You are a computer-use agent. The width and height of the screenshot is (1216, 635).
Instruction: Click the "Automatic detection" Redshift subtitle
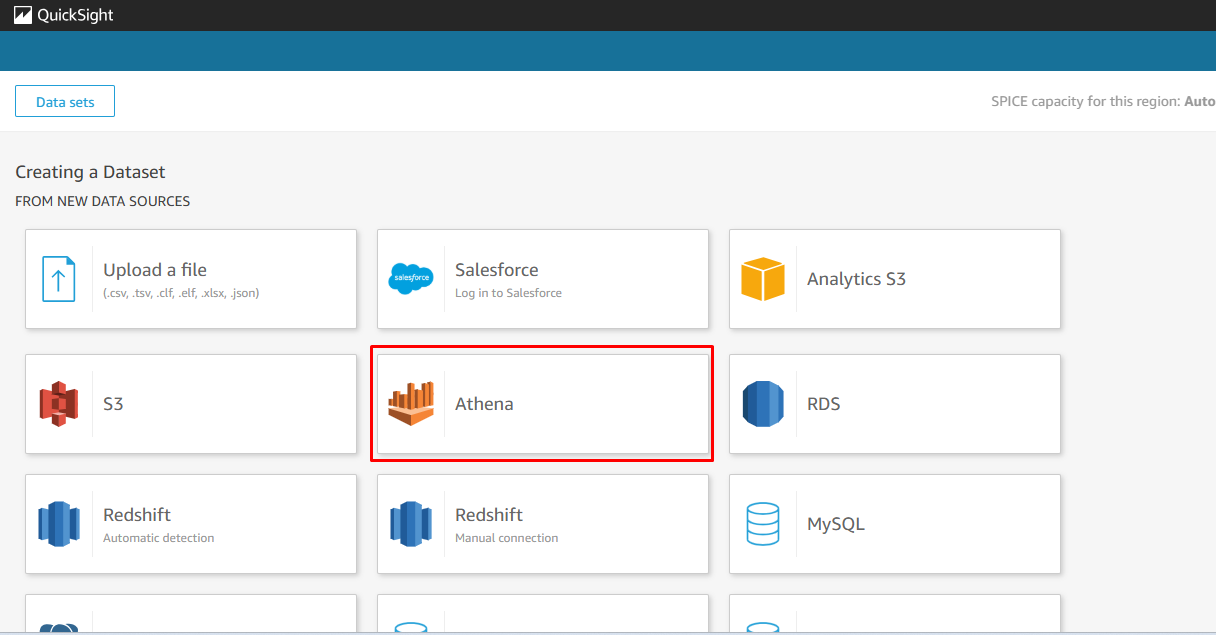[158, 538]
